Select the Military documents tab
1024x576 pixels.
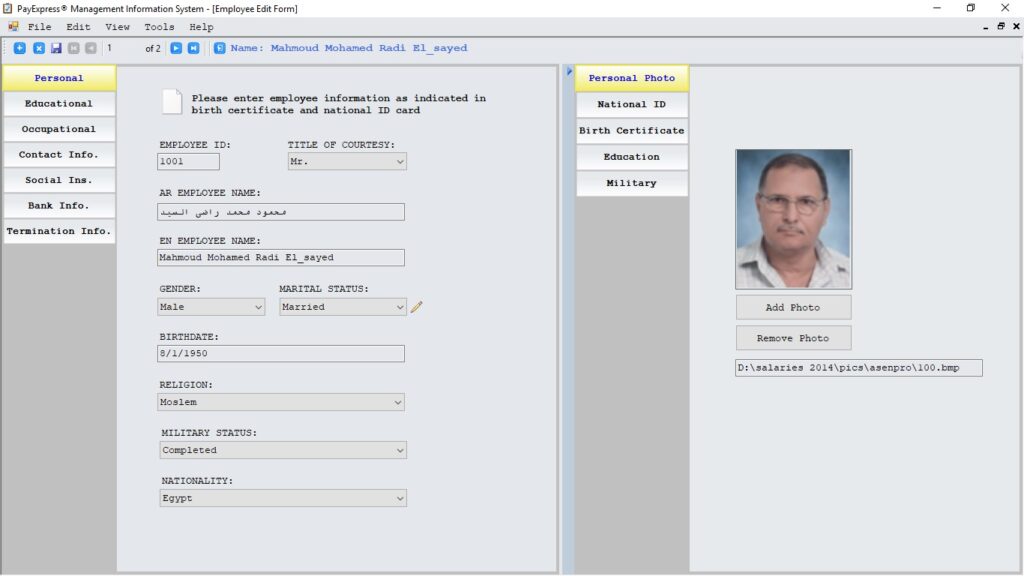click(x=632, y=183)
